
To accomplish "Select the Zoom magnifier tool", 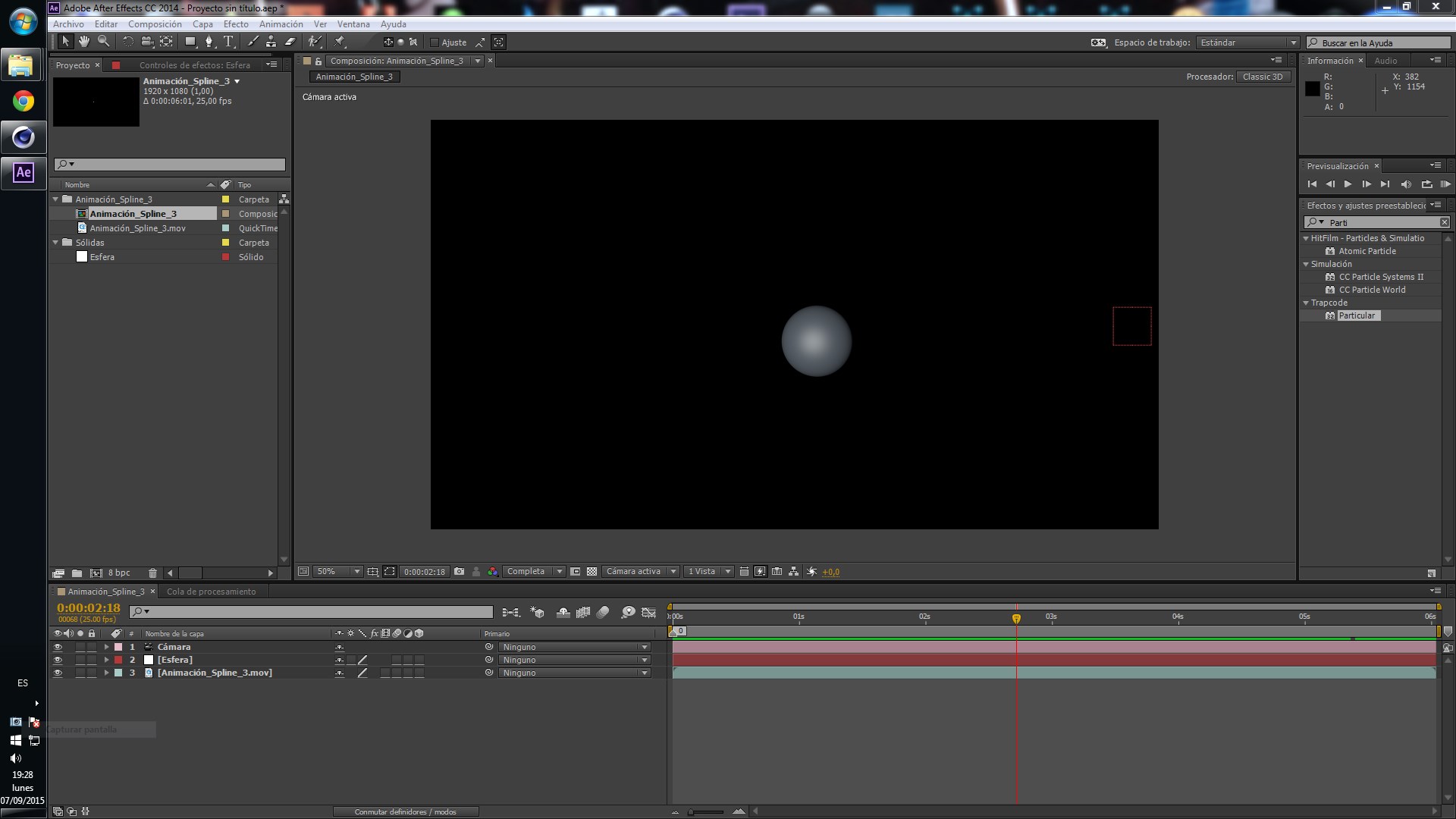I will (x=104, y=42).
